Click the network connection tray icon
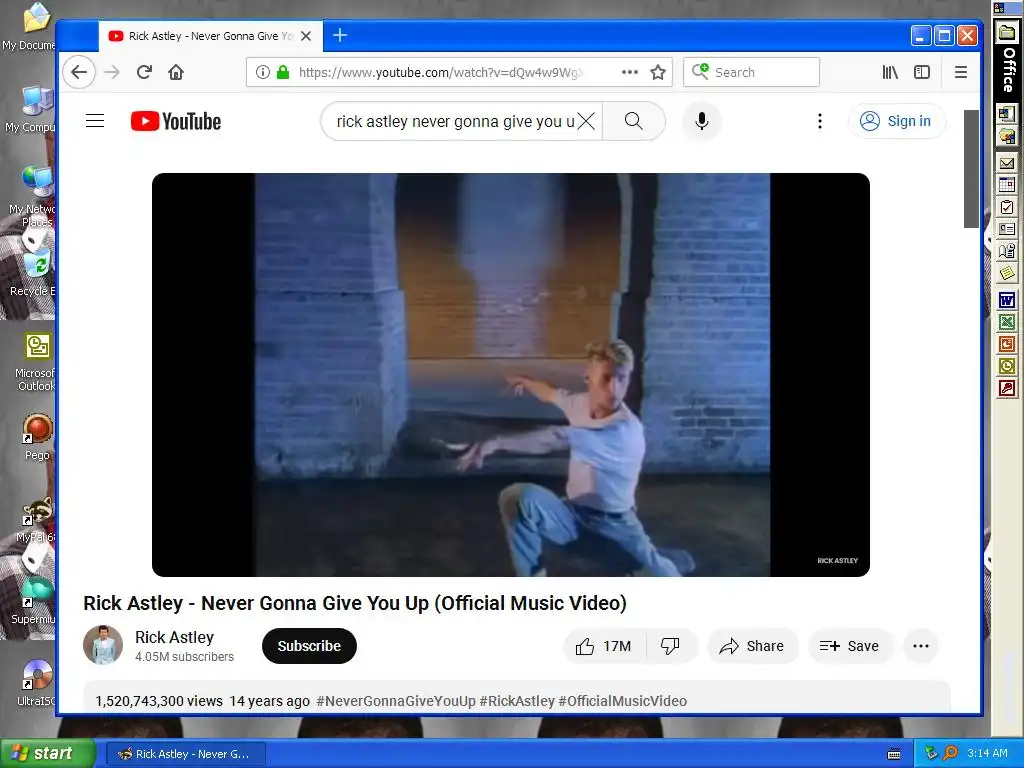The height and width of the screenshot is (768, 1024). 931,753
